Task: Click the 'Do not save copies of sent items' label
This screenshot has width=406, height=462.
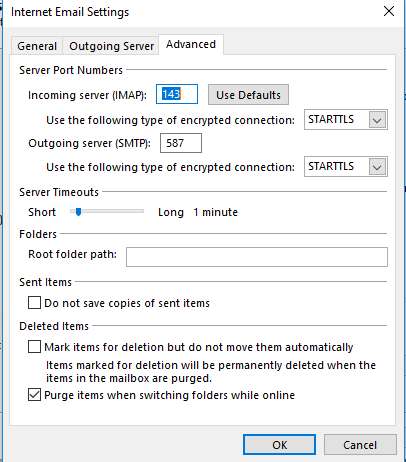Action: pyautogui.click(x=127, y=303)
